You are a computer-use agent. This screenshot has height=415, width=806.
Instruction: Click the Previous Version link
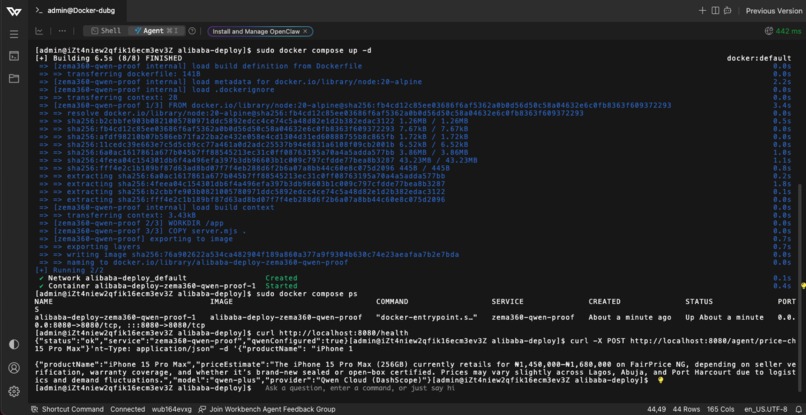coord(774,11)
